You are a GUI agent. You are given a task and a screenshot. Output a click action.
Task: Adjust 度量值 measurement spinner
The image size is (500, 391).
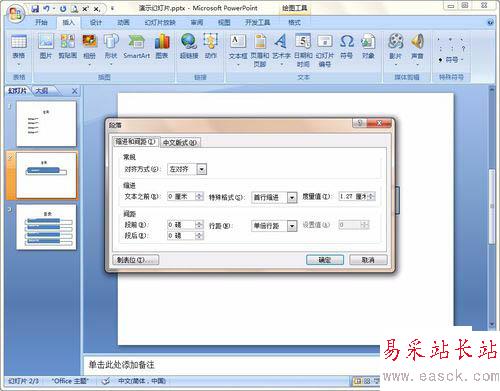pos(371,196)
